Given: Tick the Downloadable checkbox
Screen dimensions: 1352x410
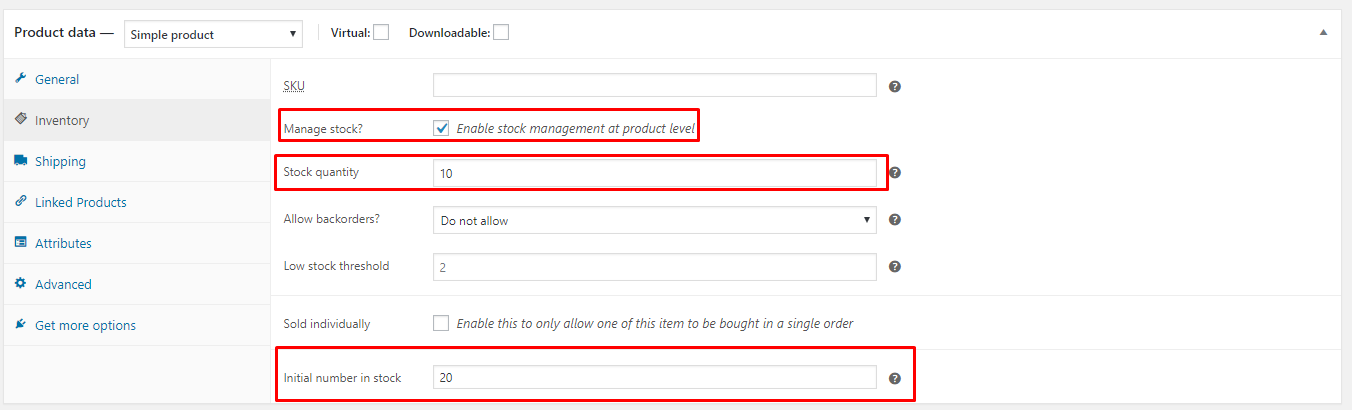Looking at the screenshot, I should [x=501, y=33].
